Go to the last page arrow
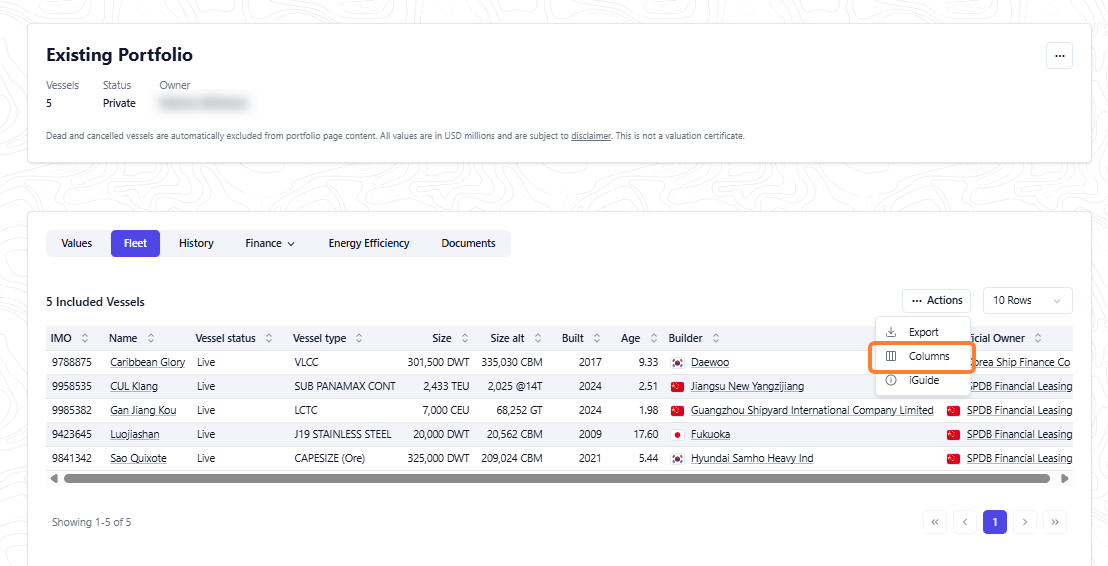 1055,522
